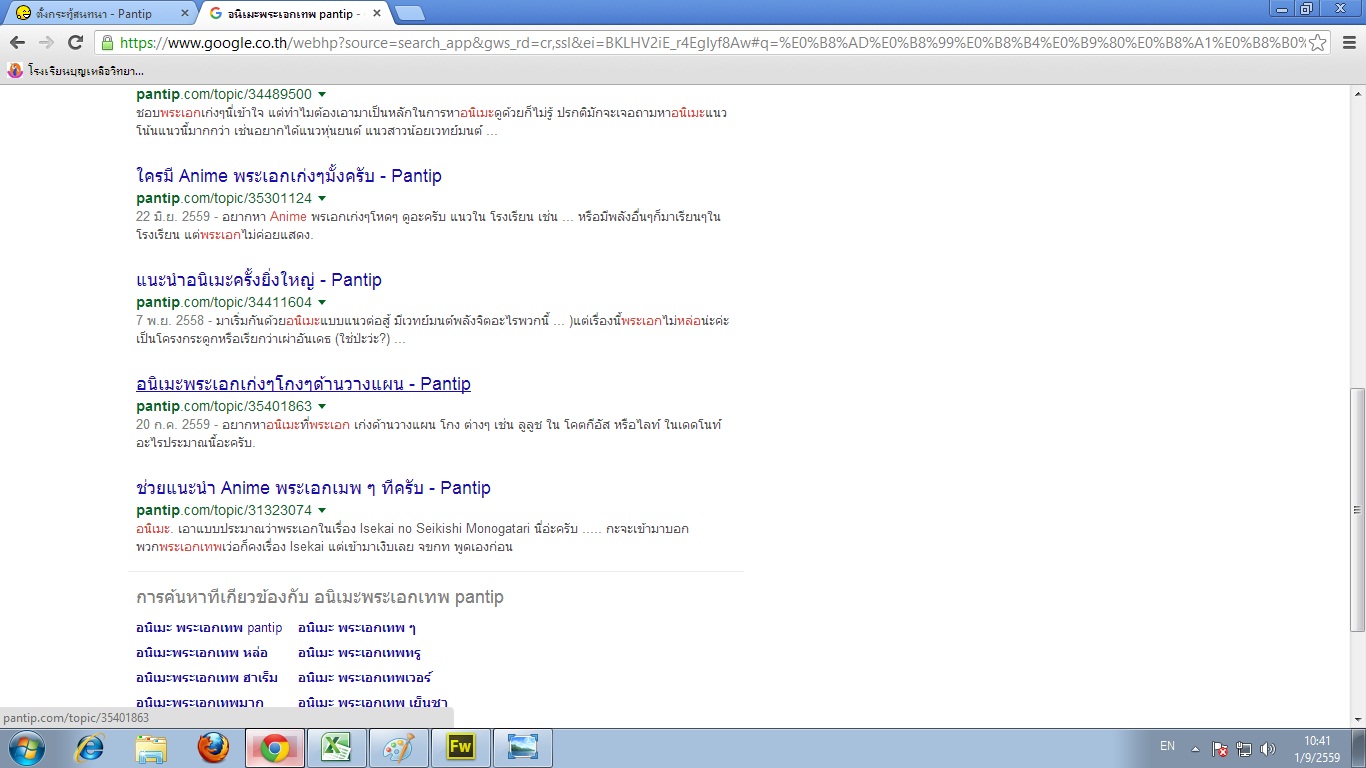Open the Windows Start button
This screenshot has width=1366, height=768.
26,748
